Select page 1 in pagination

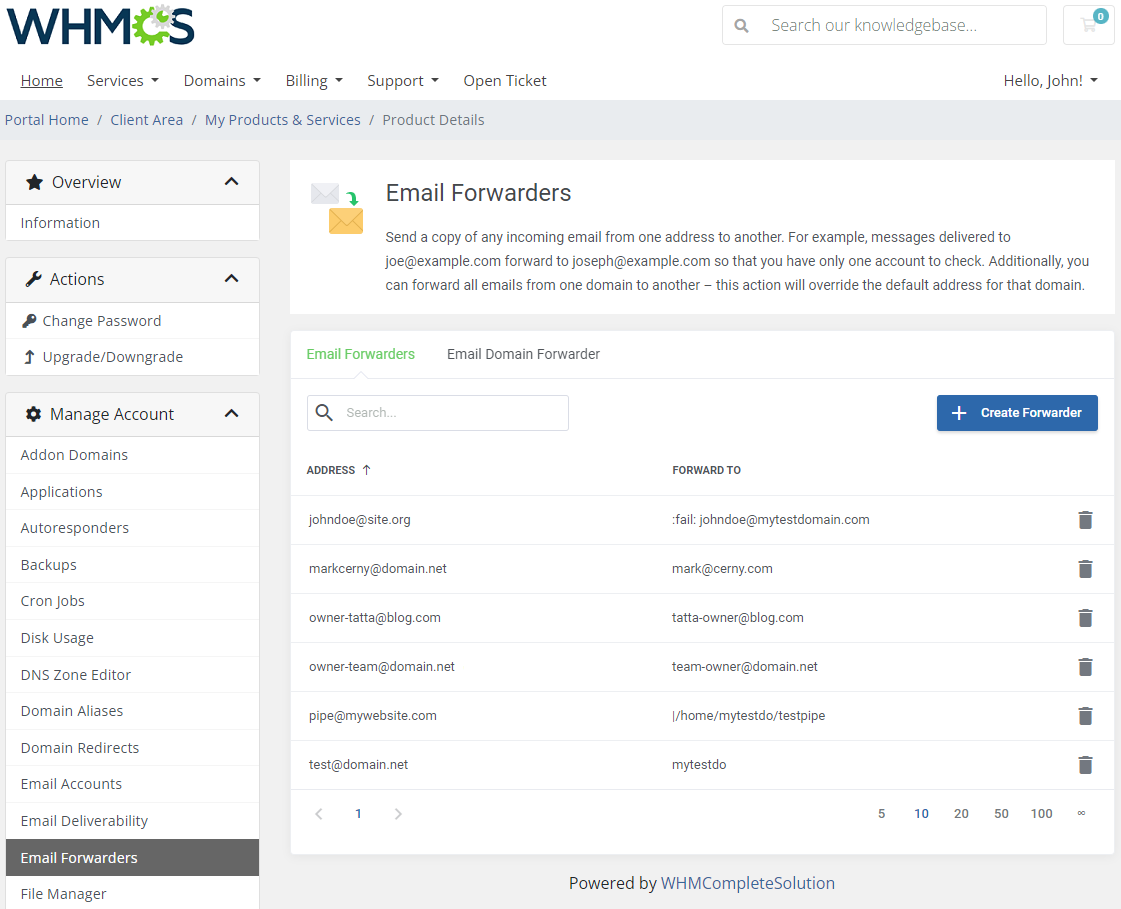point(358,814)
